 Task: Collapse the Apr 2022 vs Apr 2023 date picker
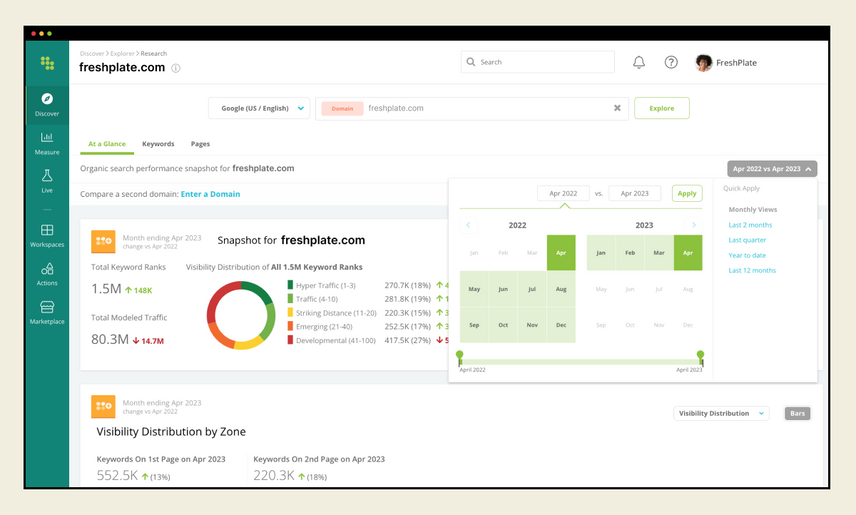click(772, 169)
